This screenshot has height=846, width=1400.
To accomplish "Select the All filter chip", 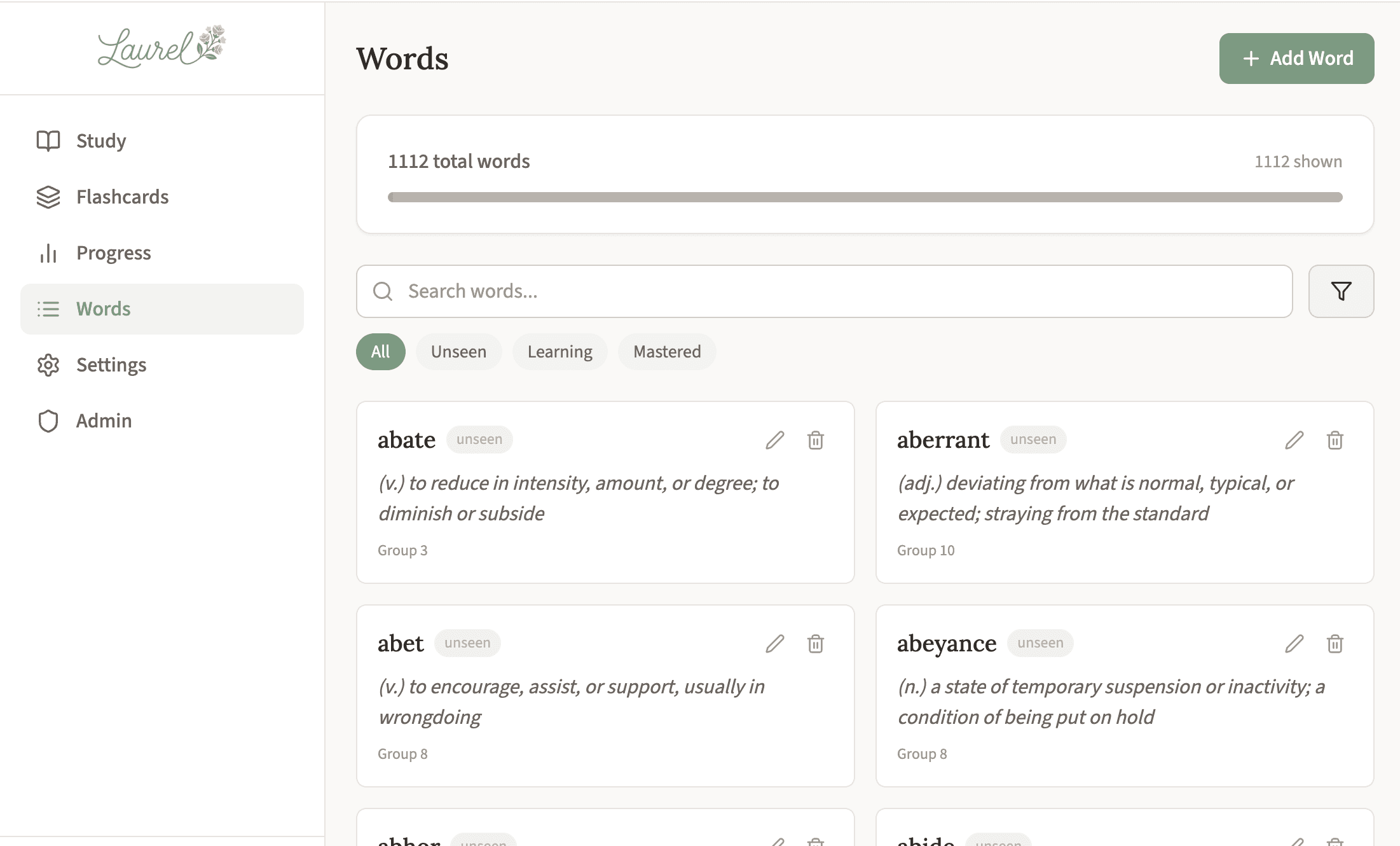I will pyautogui.click(x=380, y=352).
